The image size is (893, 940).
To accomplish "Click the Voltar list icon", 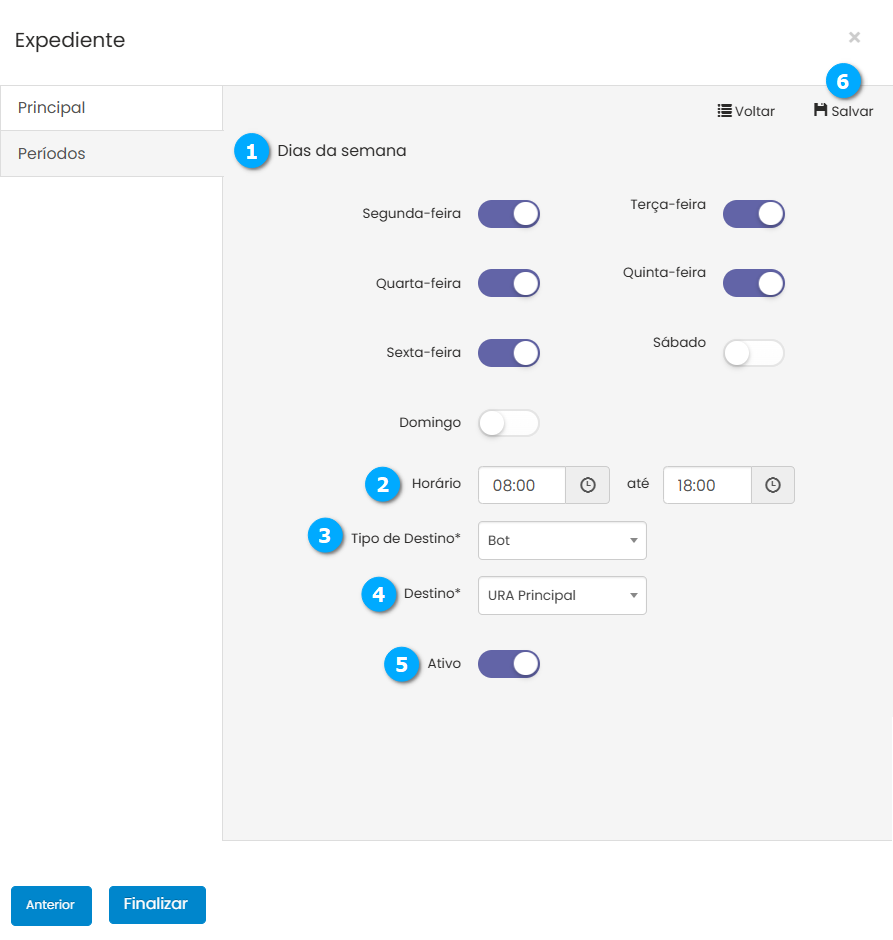I will point(725,111).
